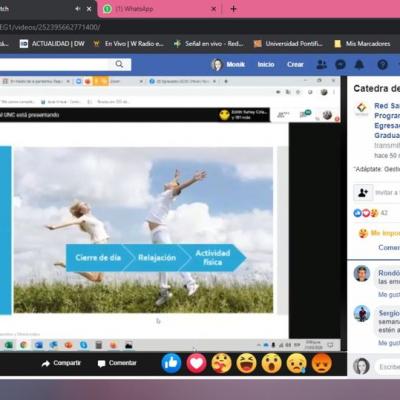
Task: Click the Me importa reaction button
Action: (379, 233)
